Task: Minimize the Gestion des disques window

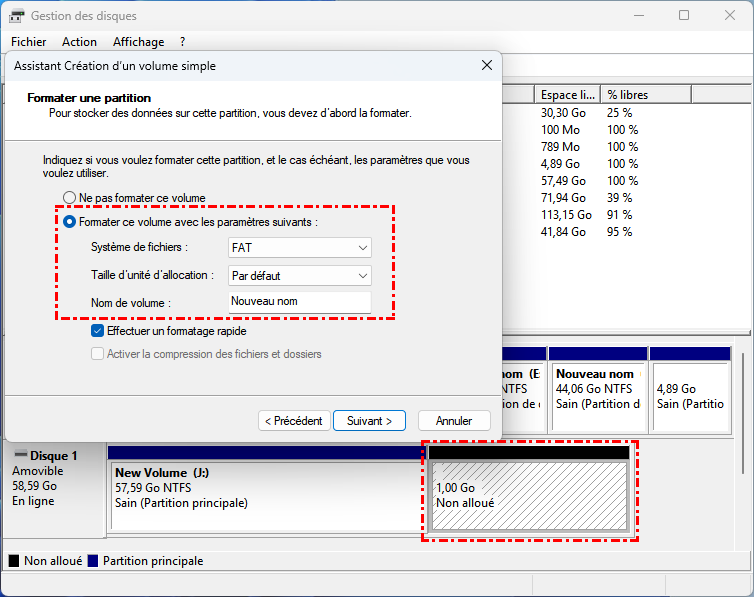Action: pos(638,16)
